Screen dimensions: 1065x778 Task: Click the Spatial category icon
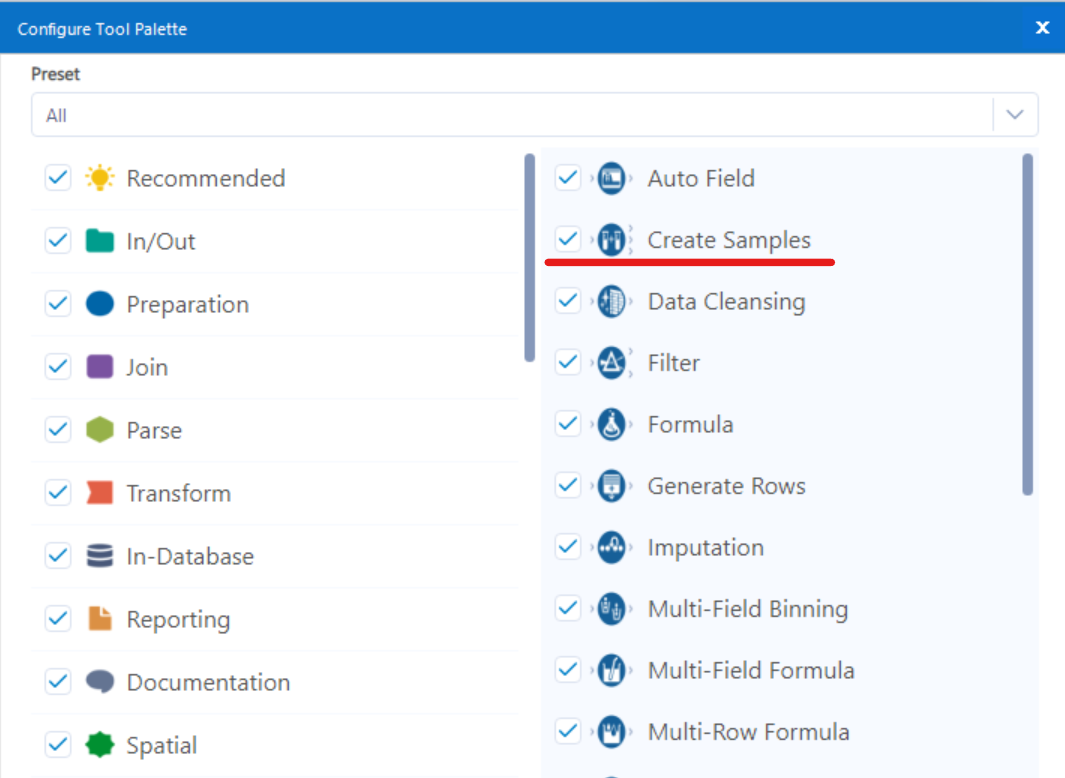click(98, 745)
